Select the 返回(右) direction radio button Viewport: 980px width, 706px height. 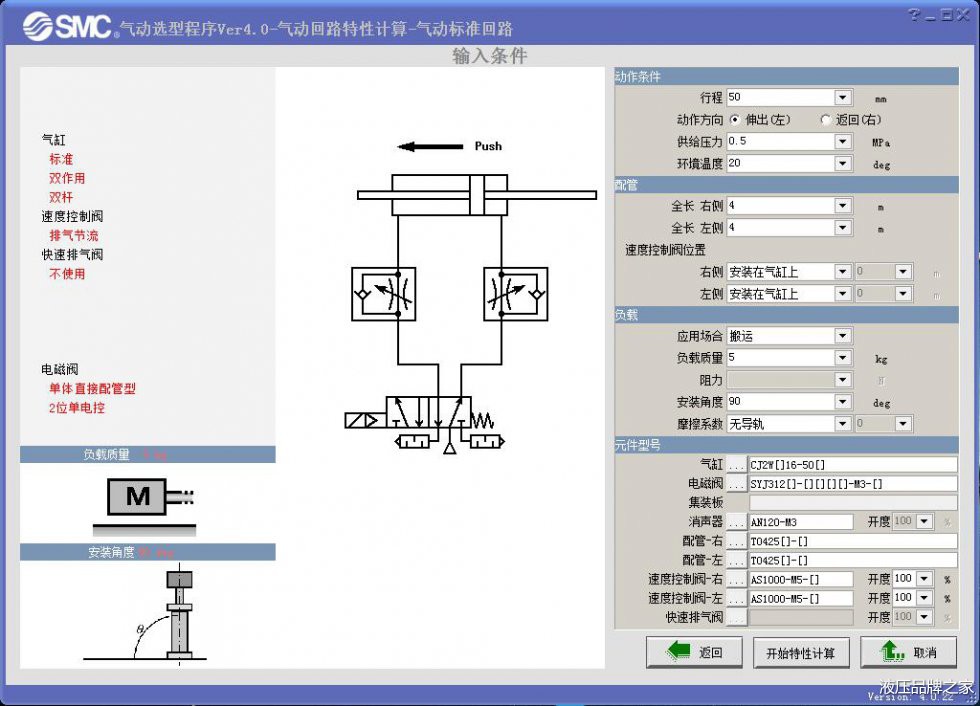825,120
